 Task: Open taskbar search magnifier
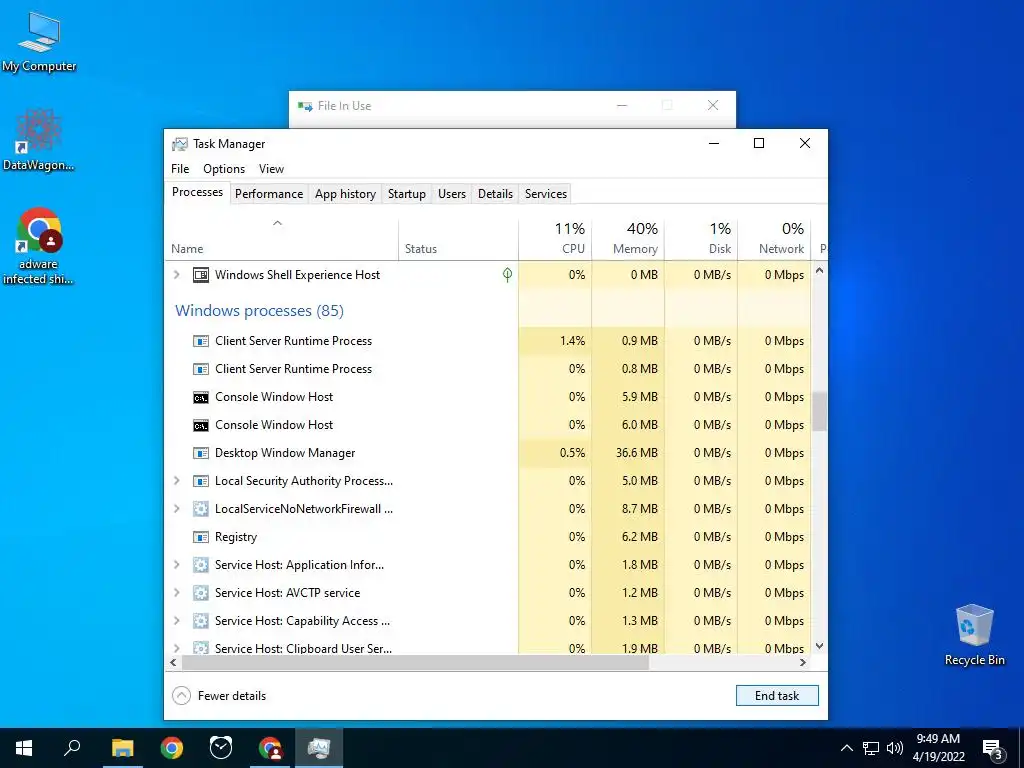[72, 748]
